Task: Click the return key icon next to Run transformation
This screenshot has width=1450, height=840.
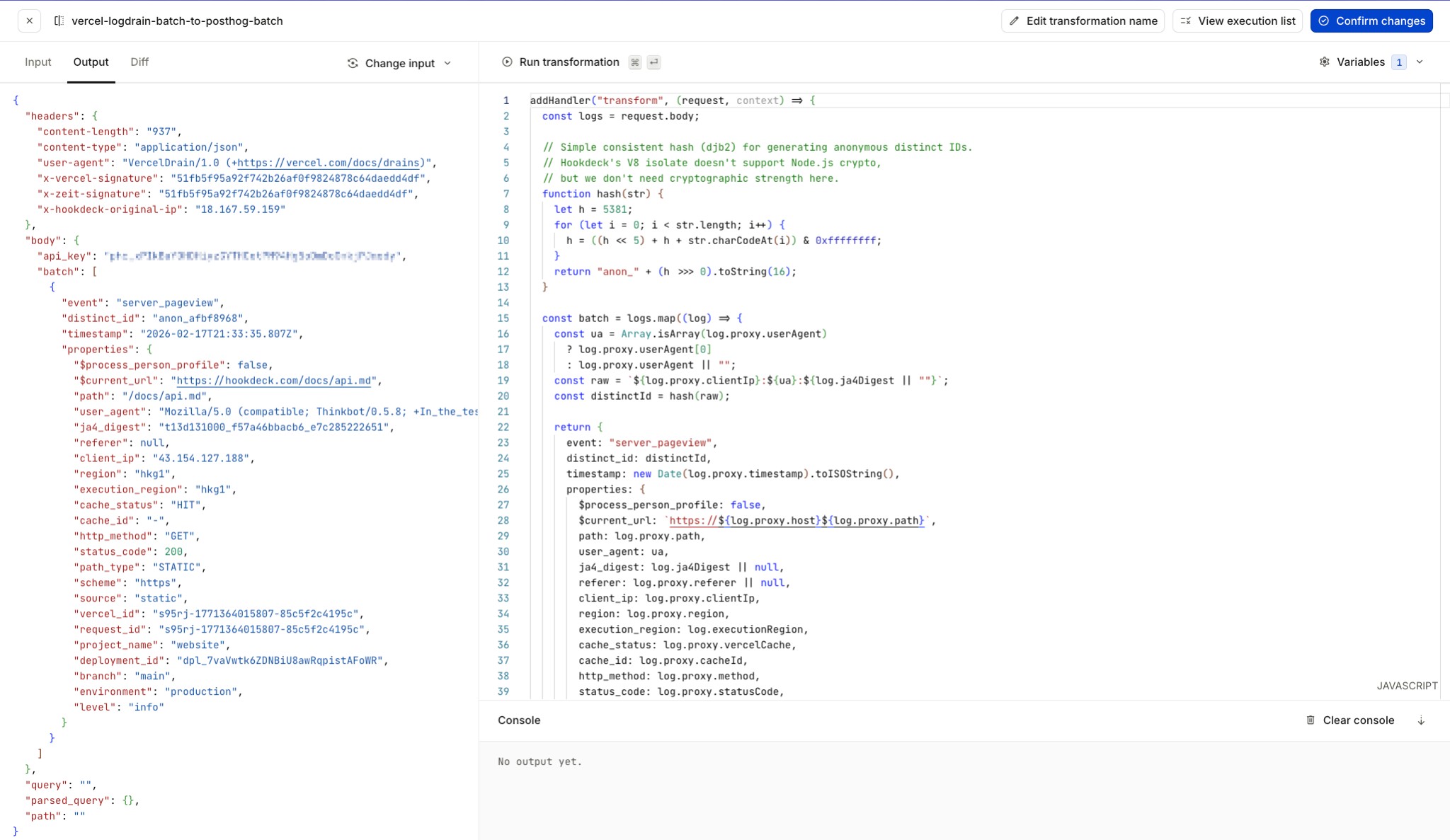Action: tap(653, 62)
